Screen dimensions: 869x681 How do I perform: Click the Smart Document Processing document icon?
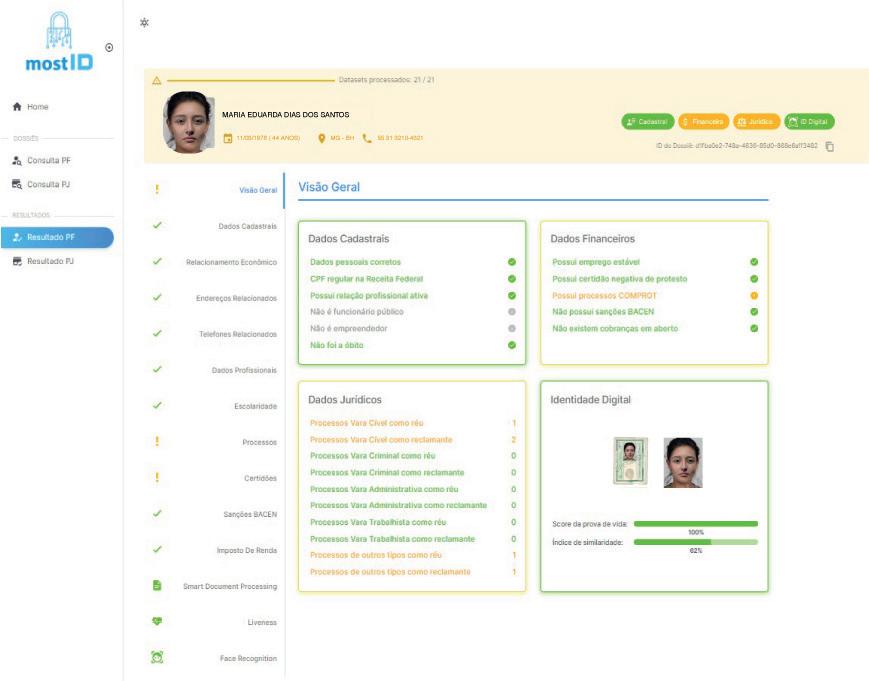click(x=157, y=586)
